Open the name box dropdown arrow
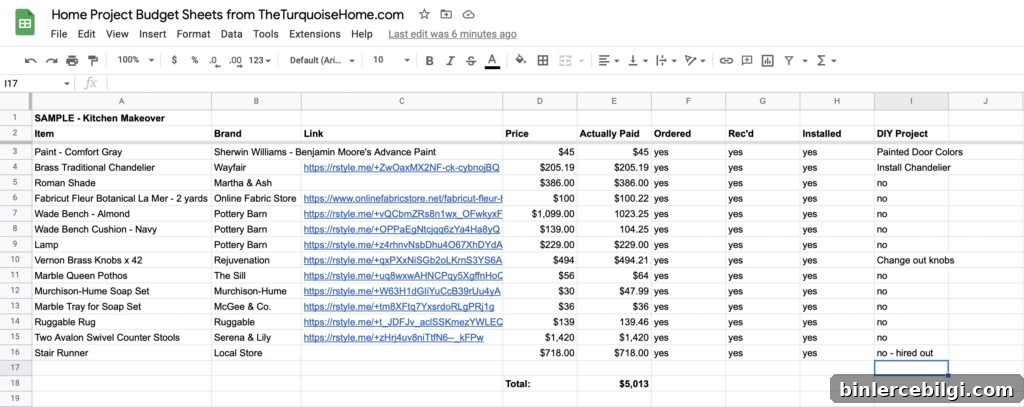This screenshot has width=1024, height=407. pyautogui.click(x=67, y=84)
